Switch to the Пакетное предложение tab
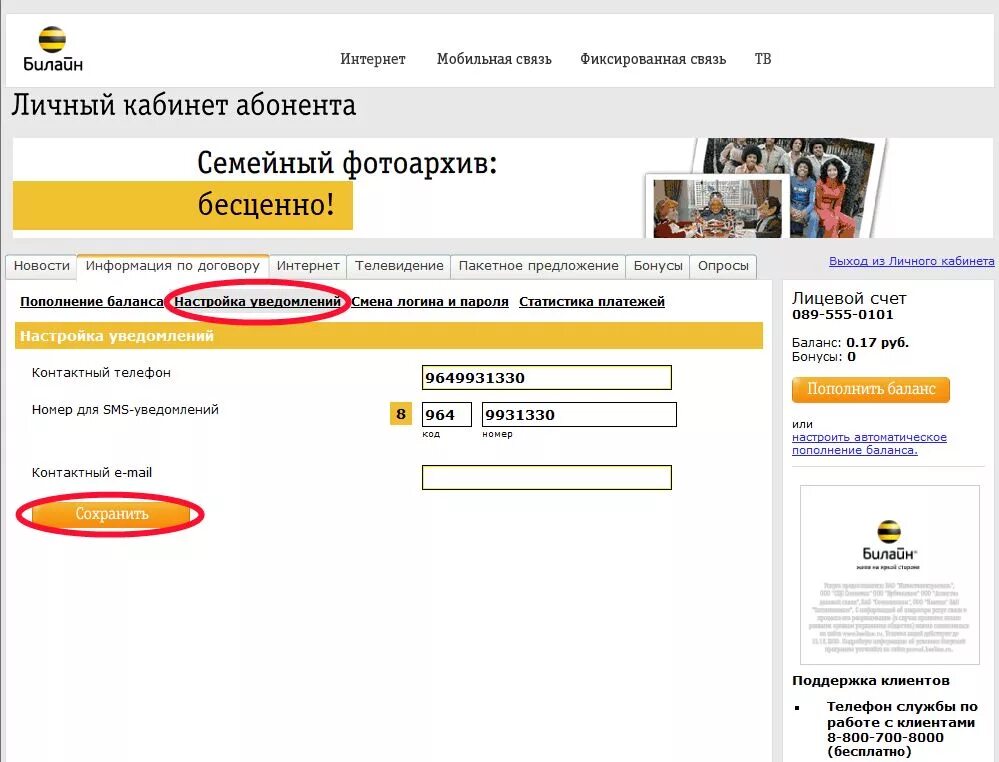 [x=538, y=266]
